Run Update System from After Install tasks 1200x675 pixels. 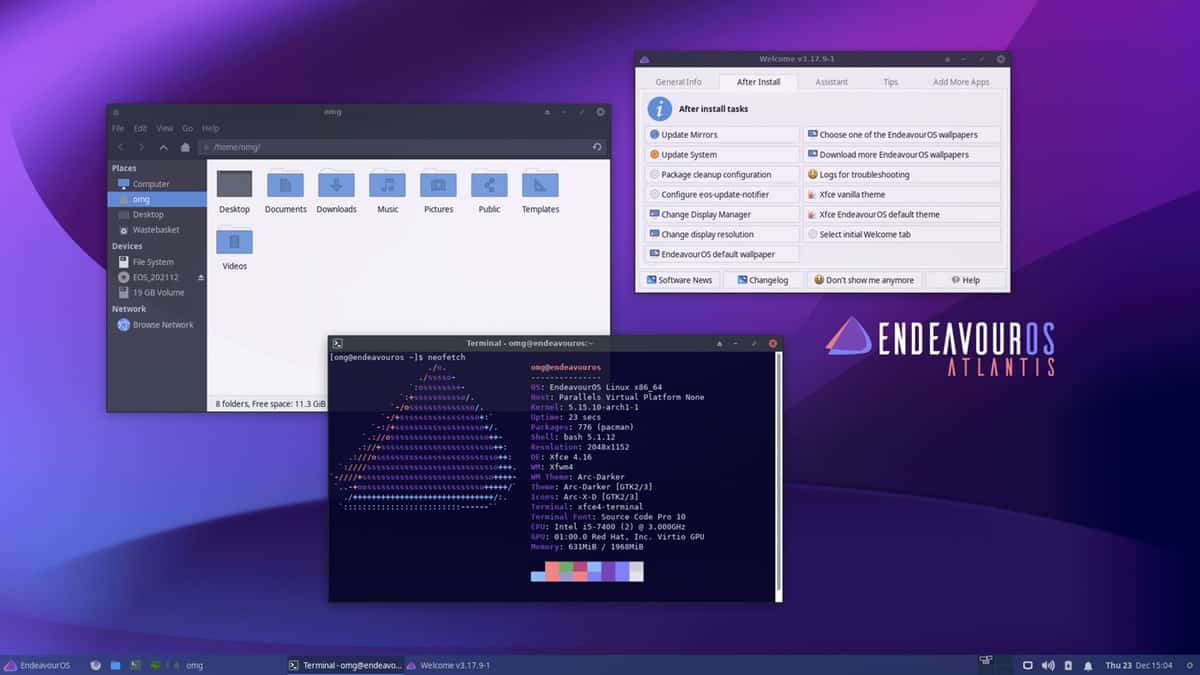click(686, 154)
